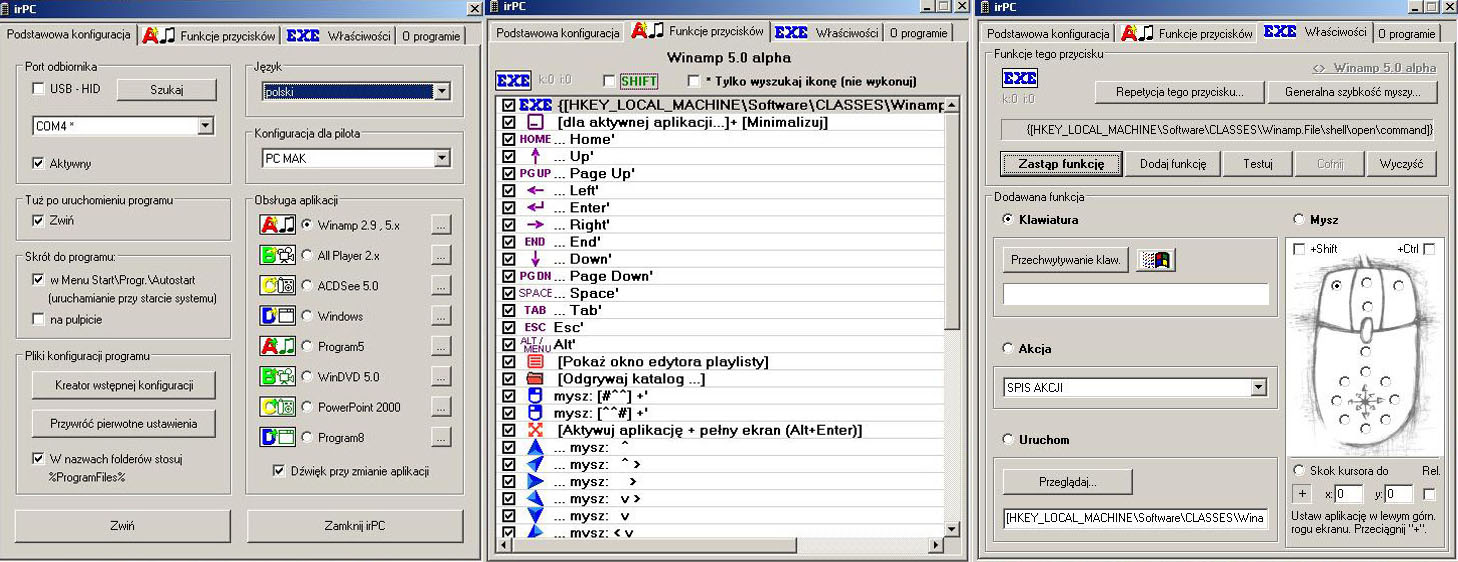
Task: Click the red X fullscreen action icon
Action: pos(535,429)
